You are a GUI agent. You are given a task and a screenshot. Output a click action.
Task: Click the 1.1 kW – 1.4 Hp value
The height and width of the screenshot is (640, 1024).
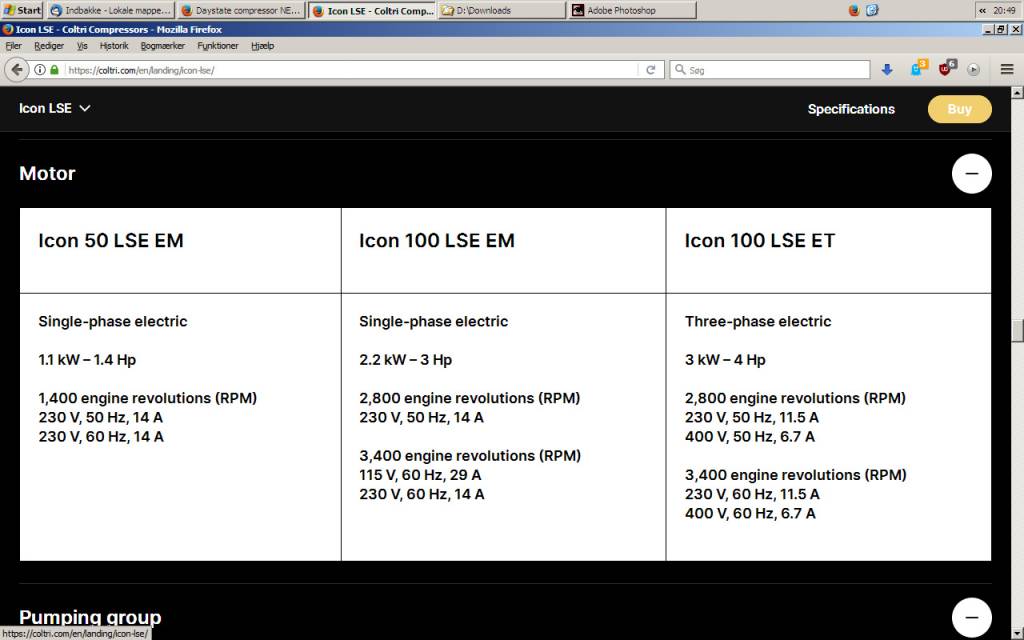pos(87,360)
